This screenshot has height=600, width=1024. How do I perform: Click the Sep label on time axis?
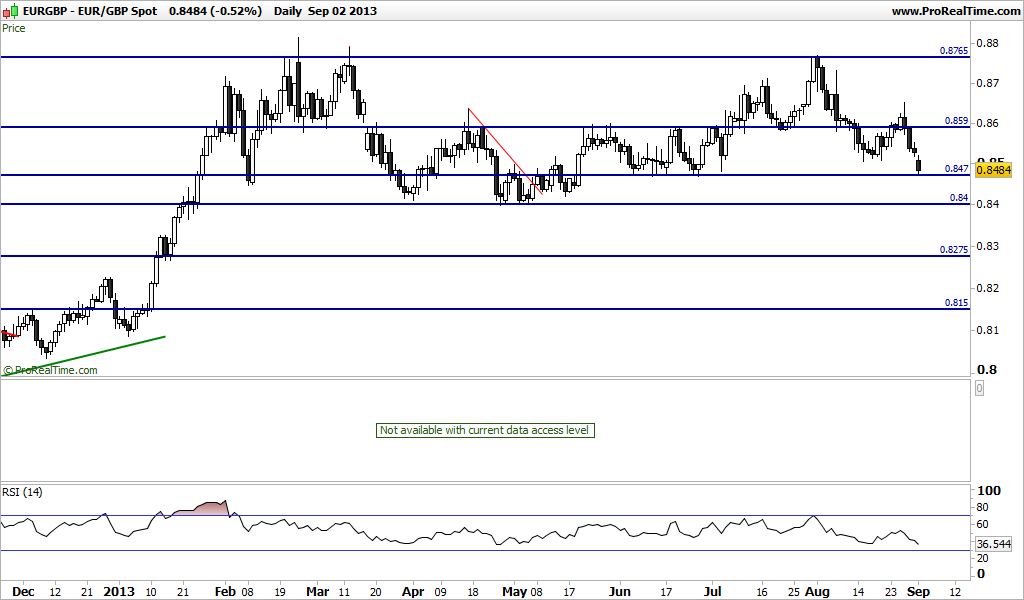point(918,592)
